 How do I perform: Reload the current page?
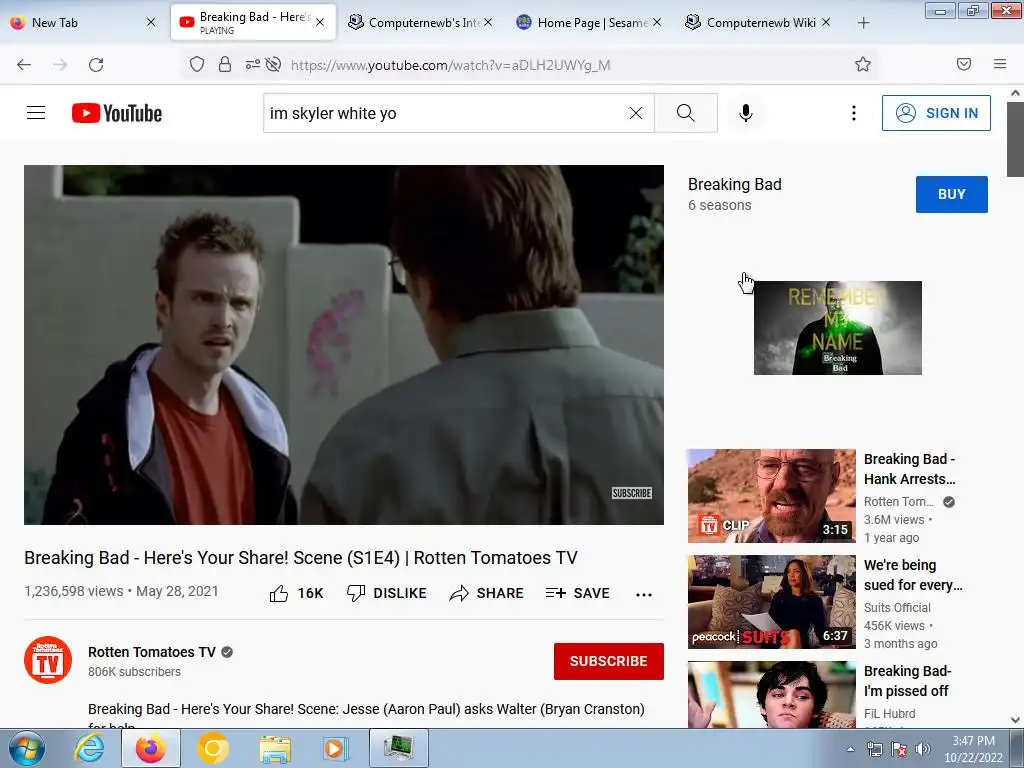96,65
